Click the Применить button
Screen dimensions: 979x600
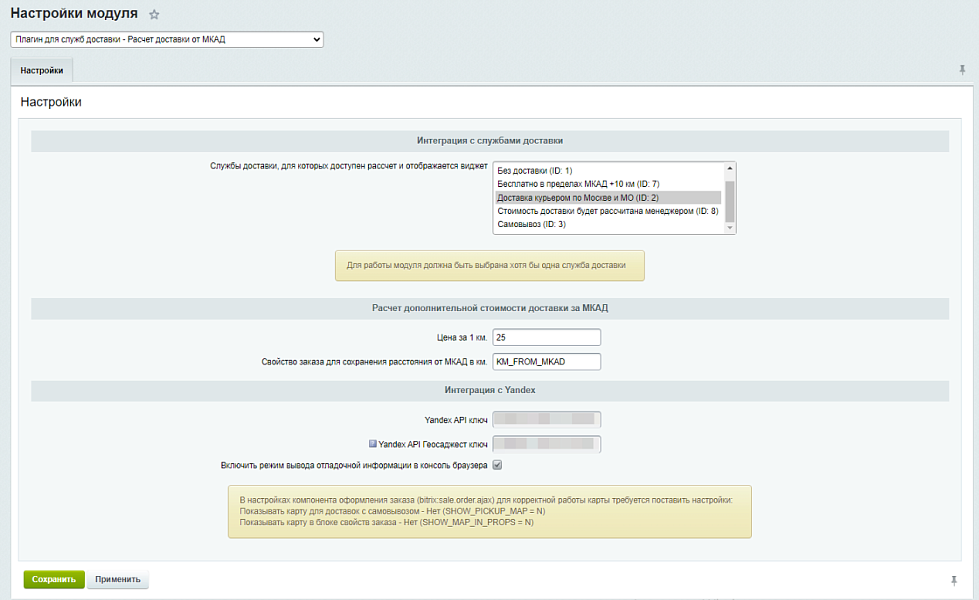pyautogui.click(x=118, y=579)
